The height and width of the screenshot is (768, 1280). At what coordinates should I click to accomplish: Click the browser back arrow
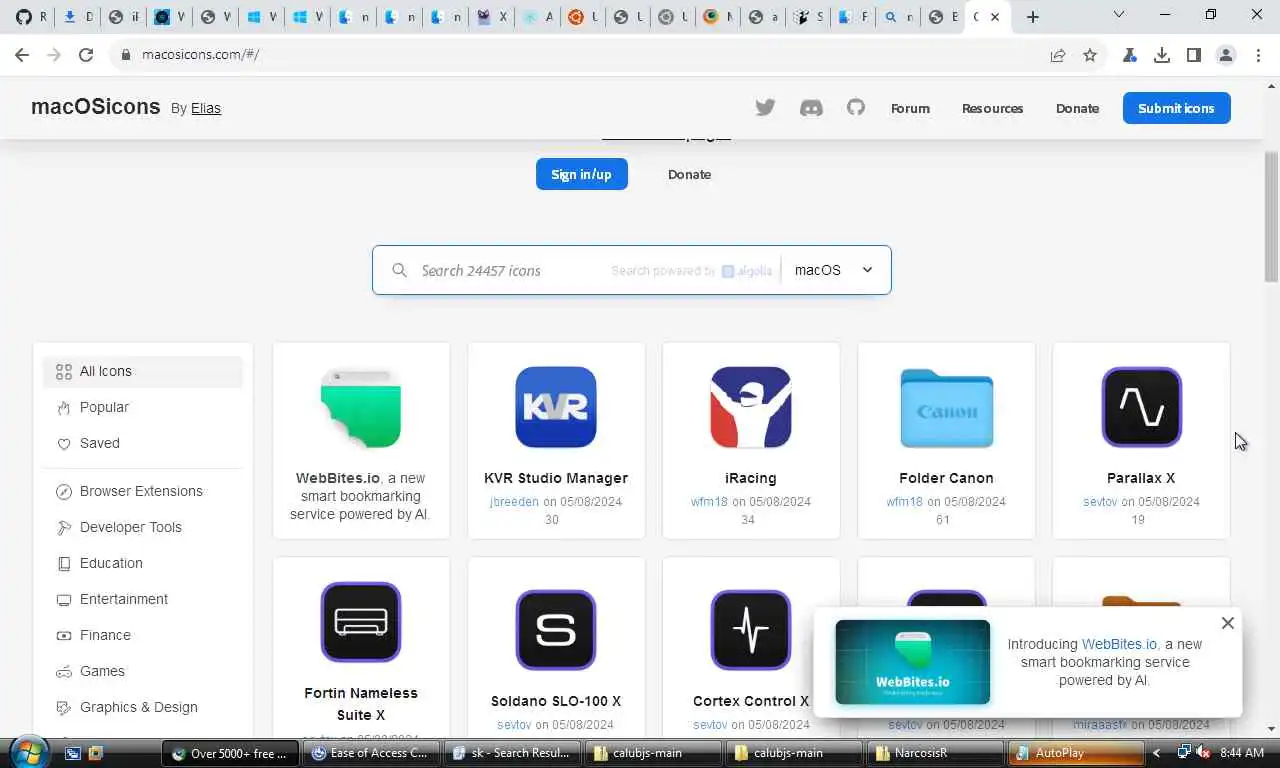pyautogui.click(x=22, y=55)
